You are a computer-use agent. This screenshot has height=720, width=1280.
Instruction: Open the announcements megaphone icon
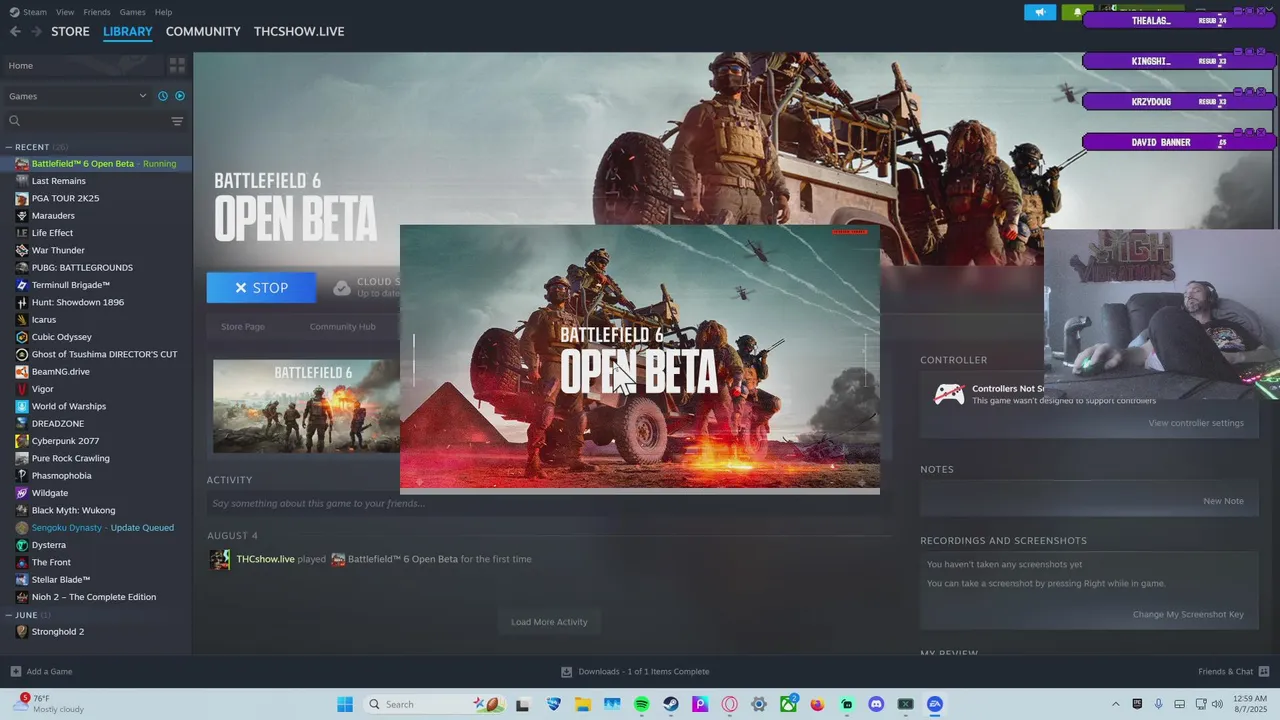pyautogui.click(x=1040, y=12)
